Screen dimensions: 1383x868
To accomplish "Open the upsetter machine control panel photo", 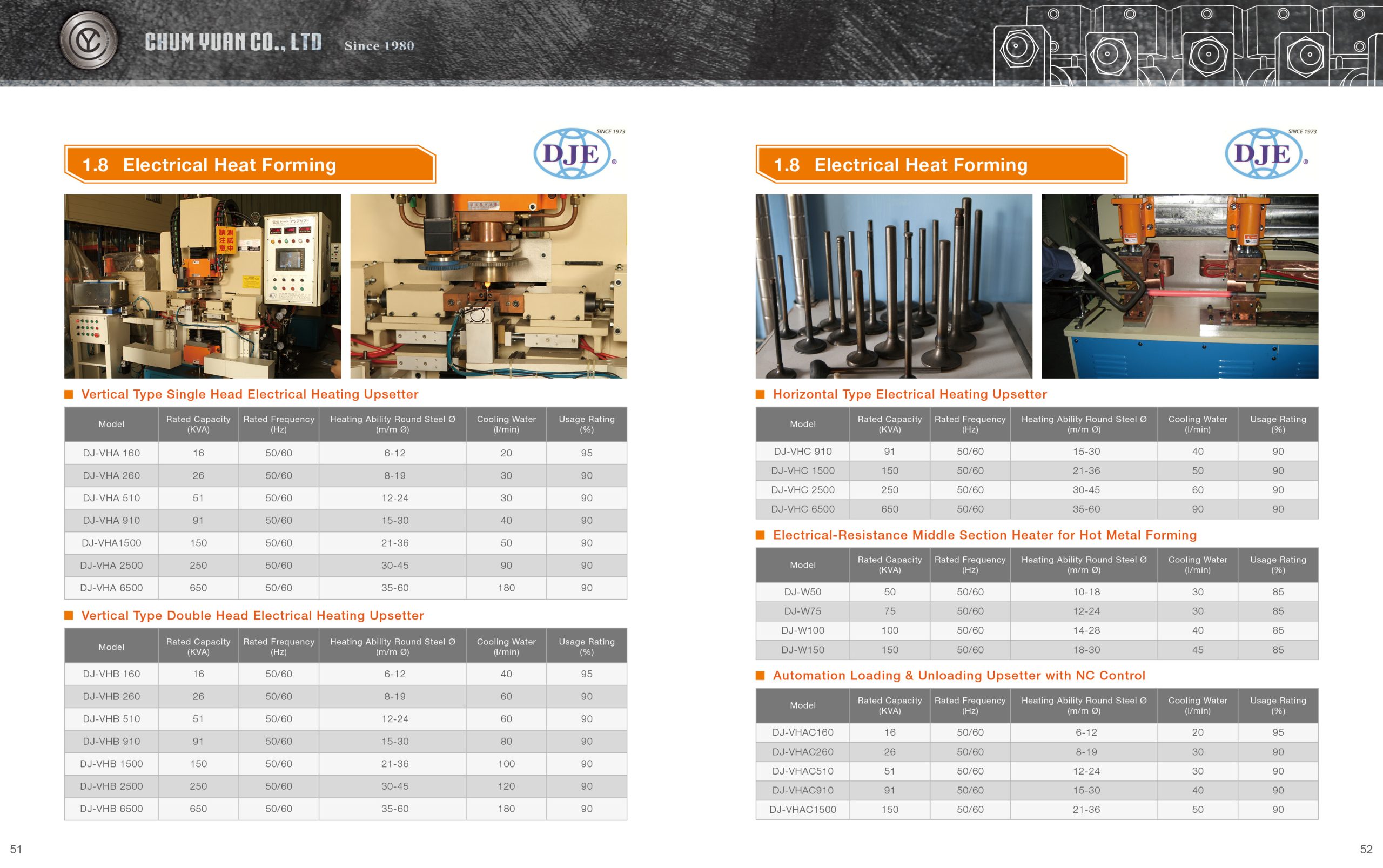I will point(202,286).
